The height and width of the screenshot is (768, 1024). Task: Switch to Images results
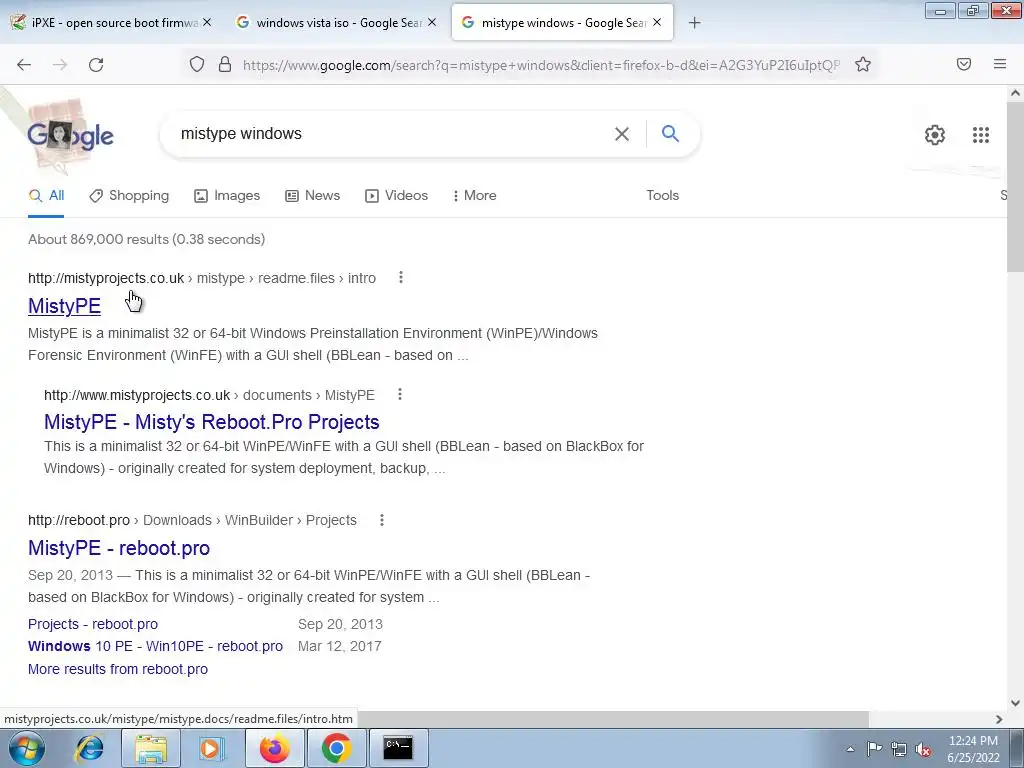[x=227, y=195]
